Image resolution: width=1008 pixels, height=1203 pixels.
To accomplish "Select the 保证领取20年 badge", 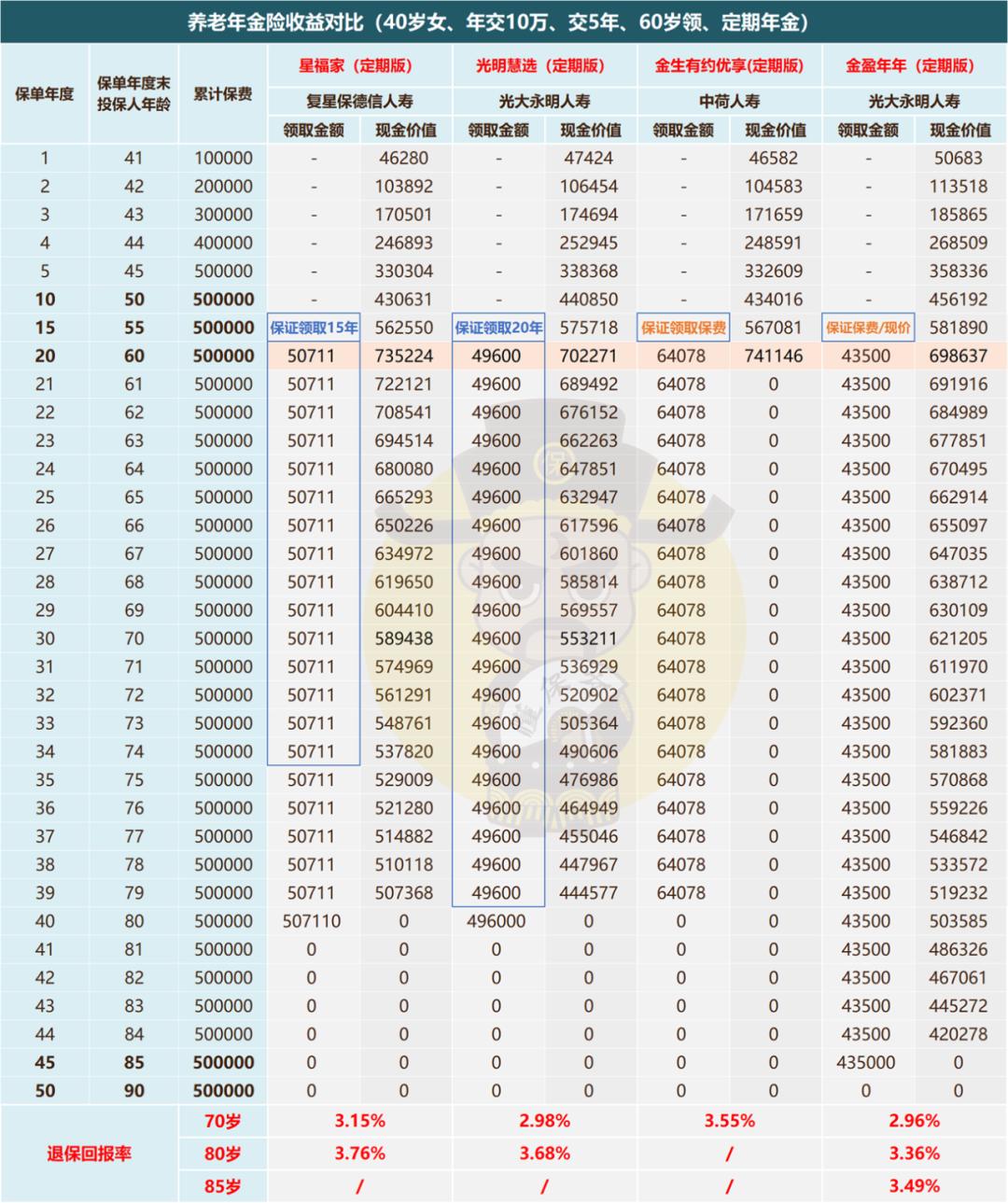I will coord(497,328).
